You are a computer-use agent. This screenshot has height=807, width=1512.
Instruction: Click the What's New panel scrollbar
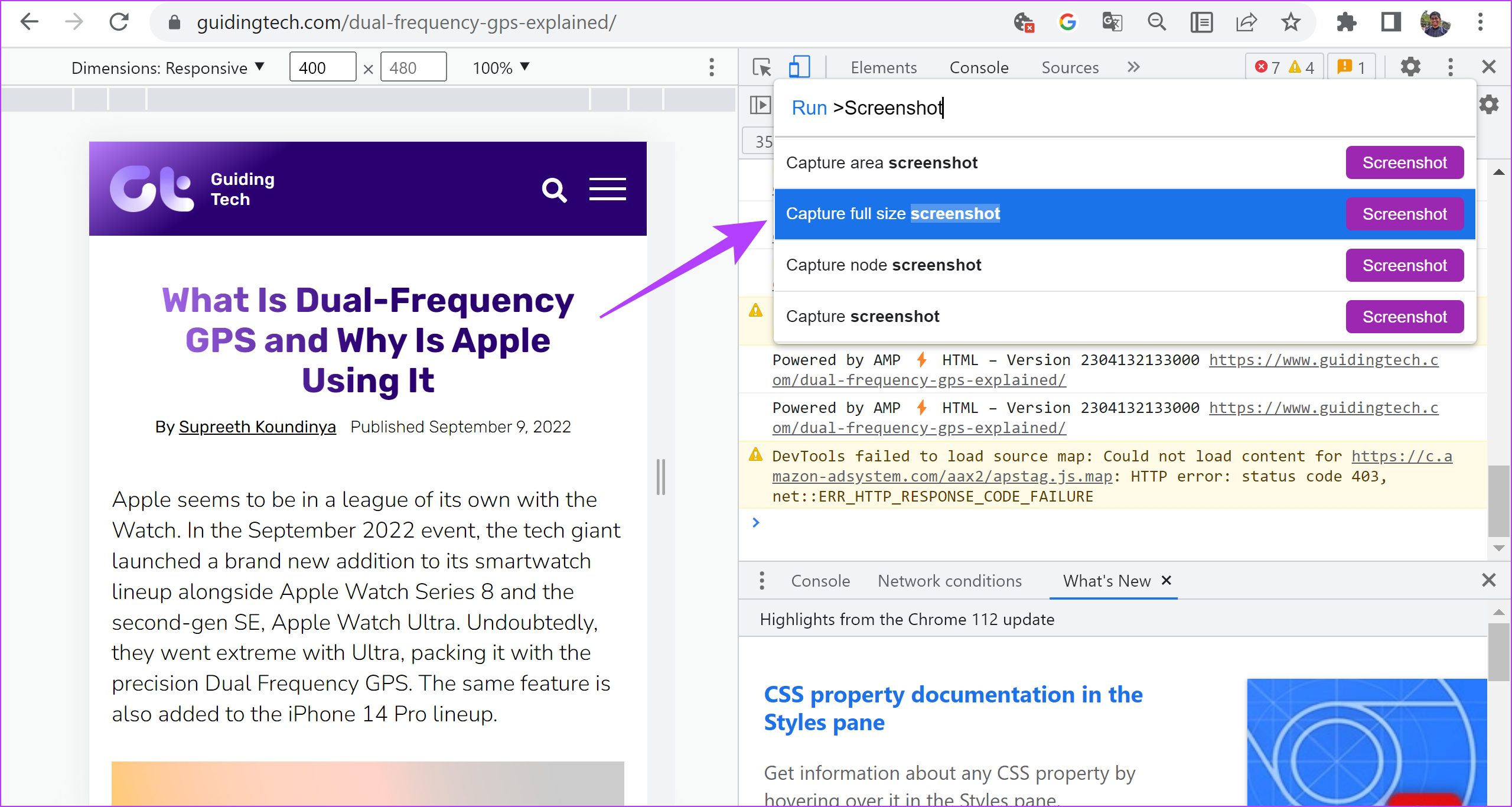[1498, 652]
